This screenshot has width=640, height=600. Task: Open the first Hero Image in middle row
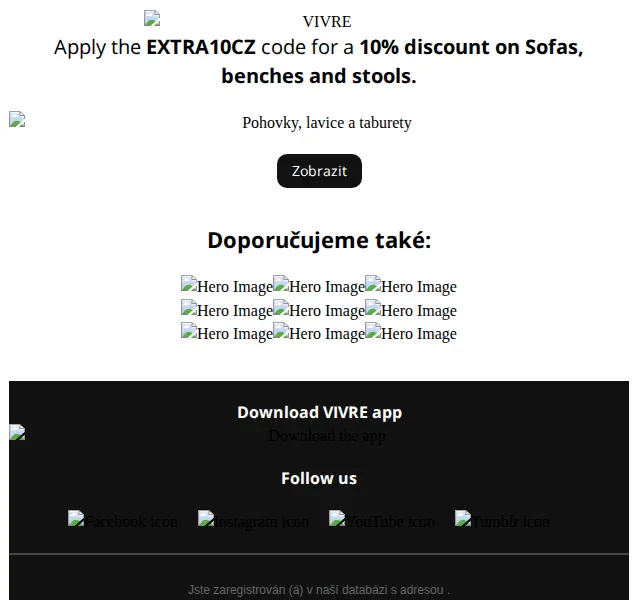pyautogui.click(x=227, y=310)
